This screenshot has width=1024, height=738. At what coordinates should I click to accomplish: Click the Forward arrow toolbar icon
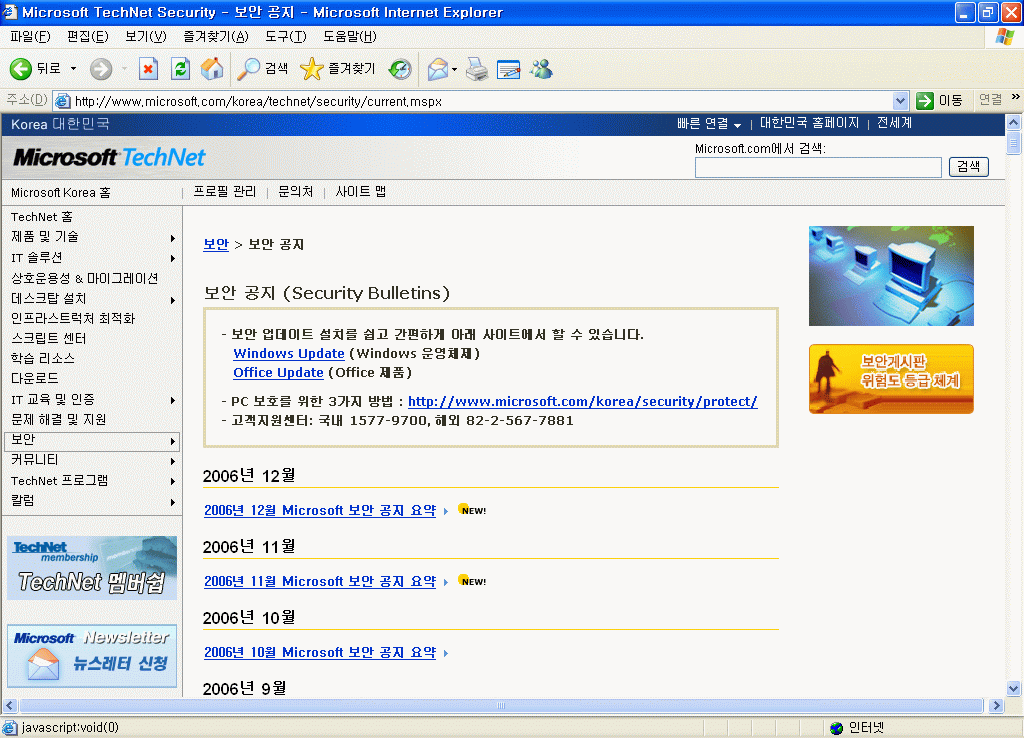[x=101, y=69]
